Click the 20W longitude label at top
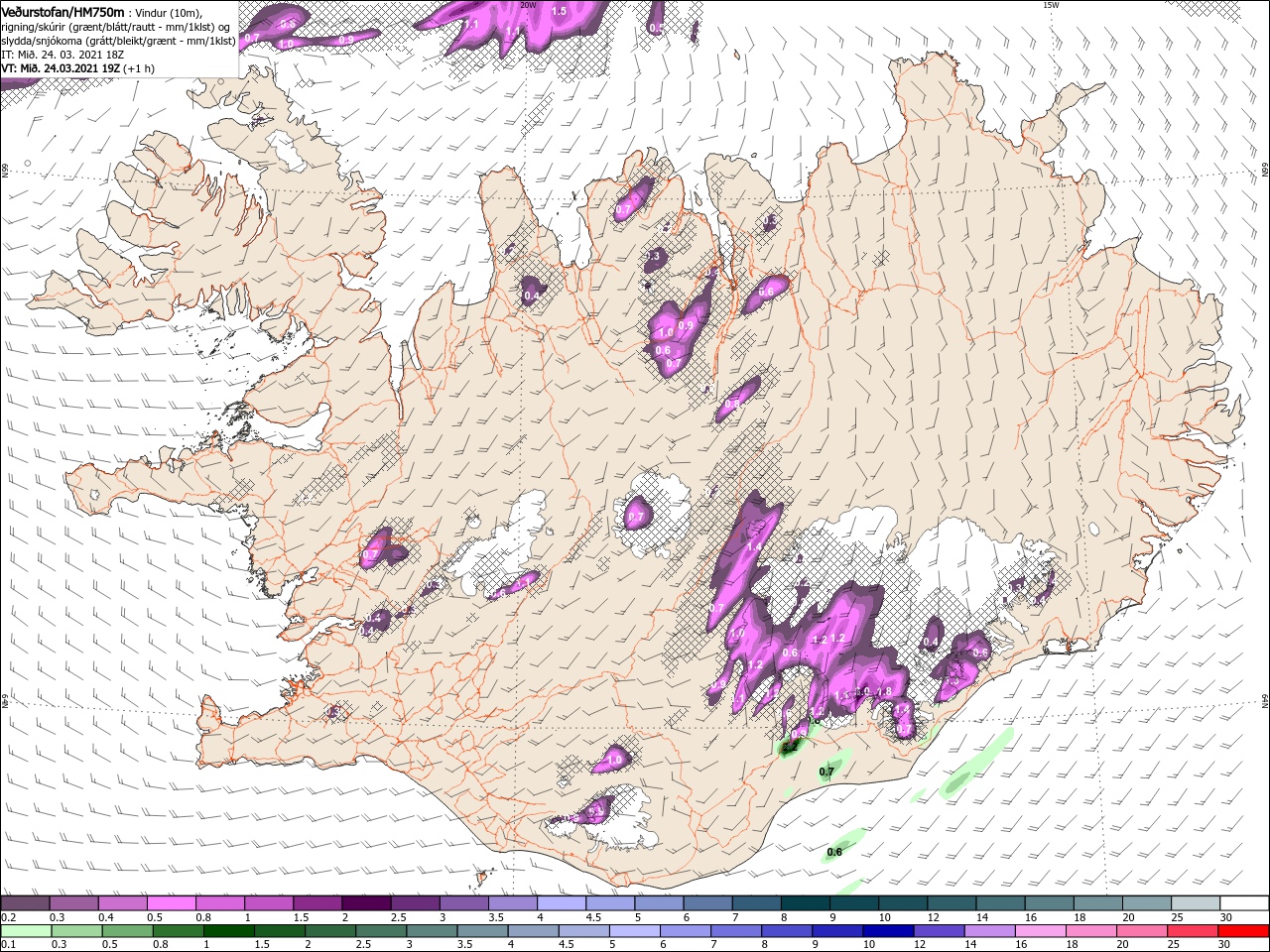The width and height of the screenshot is (1270, 952). pos(528,5)
